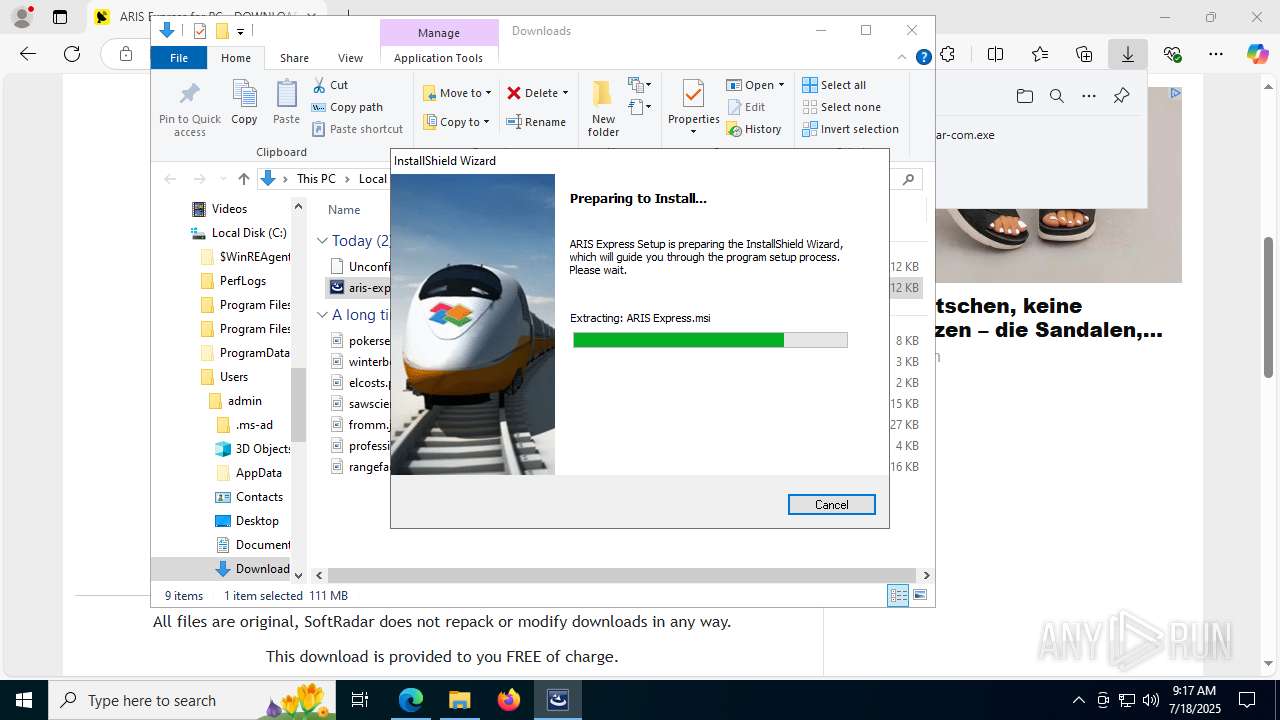Switch to Details view layout
The width and height of the screenshot is (1280, 720).
[x=898, y=595]
